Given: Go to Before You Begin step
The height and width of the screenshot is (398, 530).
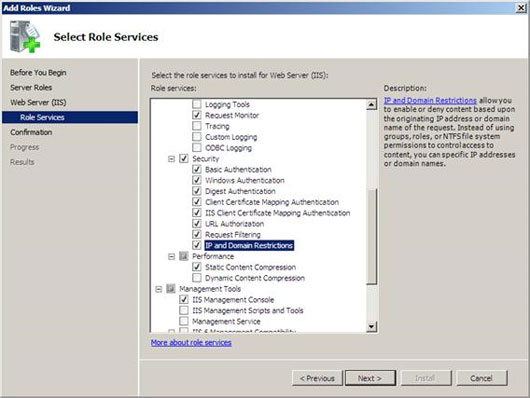Looking at the screenshot, I should click(x=38, y=72).
